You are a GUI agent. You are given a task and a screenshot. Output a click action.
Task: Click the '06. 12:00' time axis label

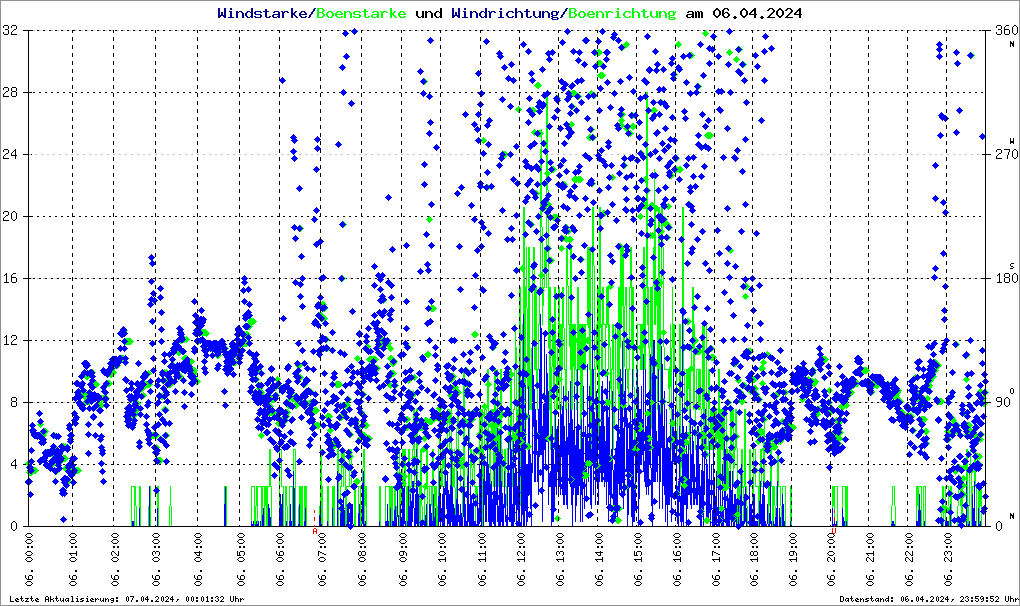point(521,559)
